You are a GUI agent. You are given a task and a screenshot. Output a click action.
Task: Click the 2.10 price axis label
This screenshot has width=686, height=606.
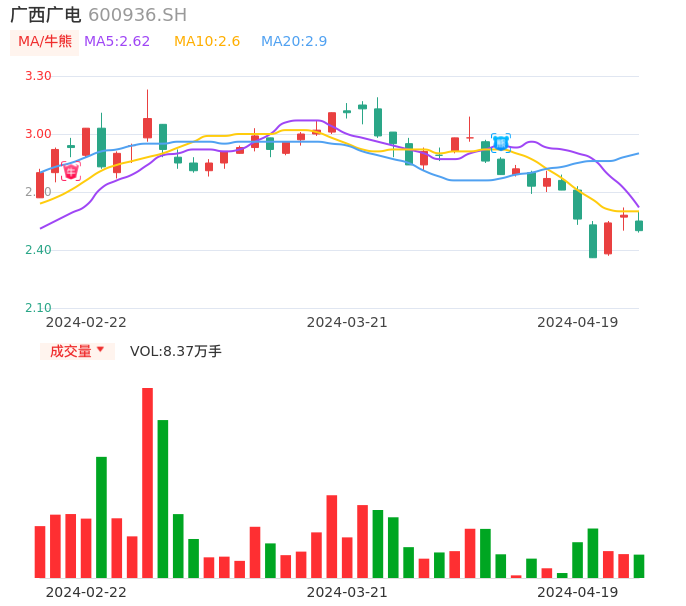[x=38, y=308]
